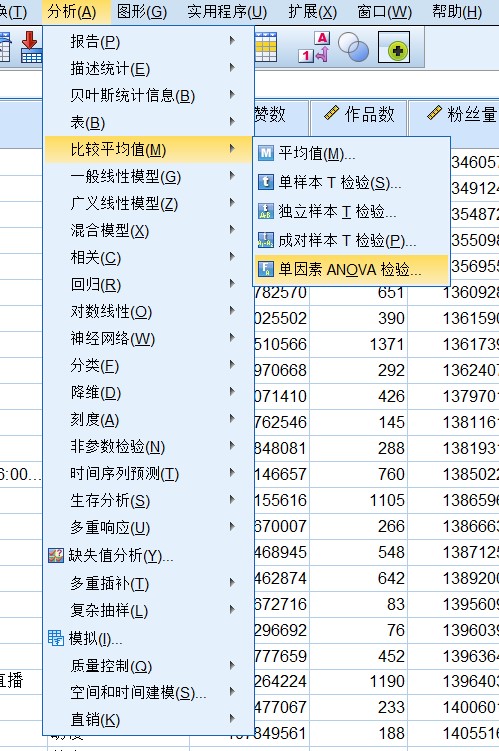Click the green plus toolbar icon
The height and width of the screenshot is (751, 499).
pyautogui.click(x=394, y=47)
